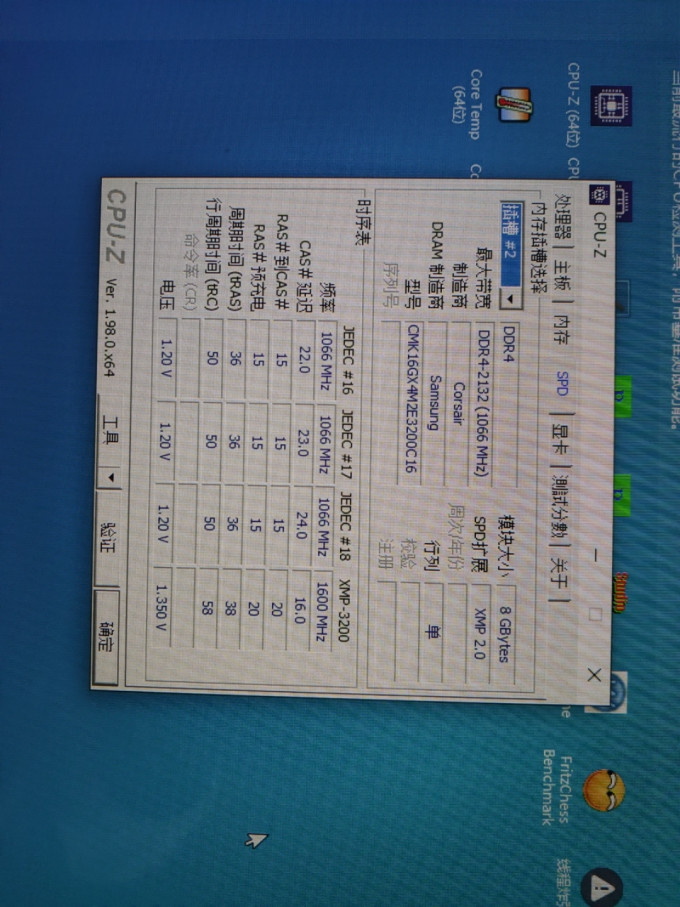
Task: Click the JEDEC #18 column header
Action: (345, 526)
